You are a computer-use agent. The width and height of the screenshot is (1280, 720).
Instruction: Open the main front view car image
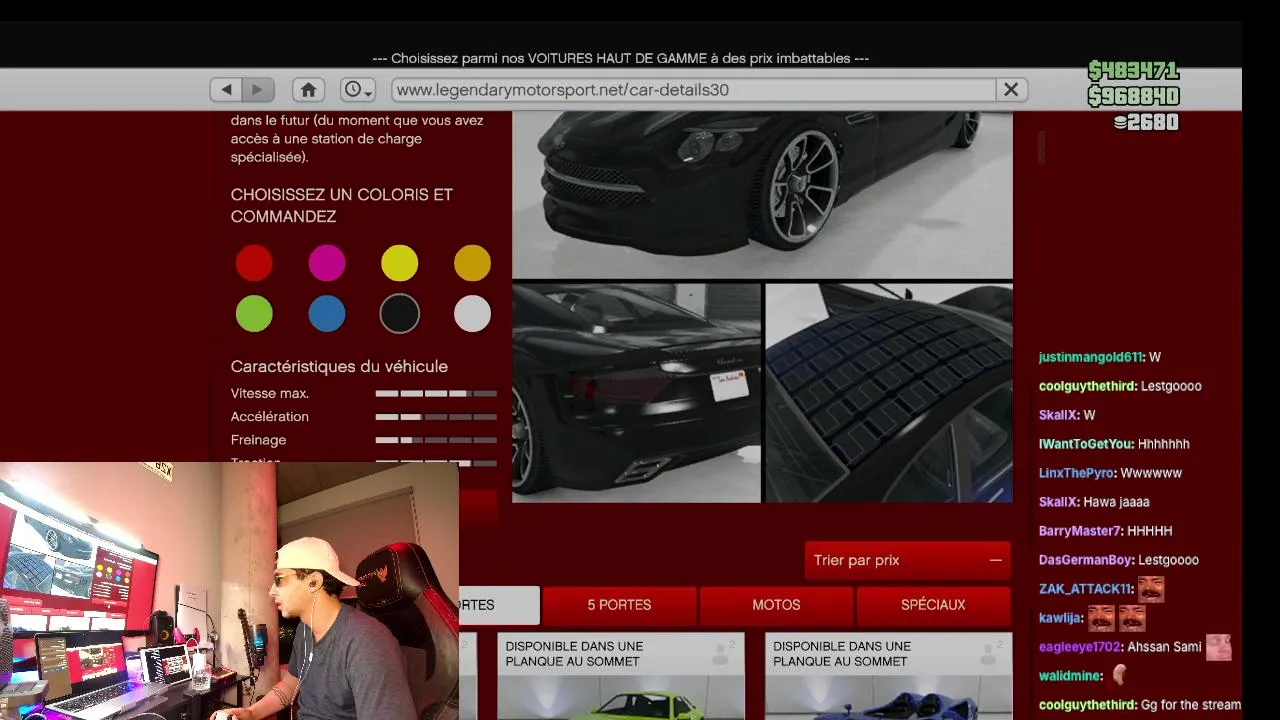[x=762, y=194]
